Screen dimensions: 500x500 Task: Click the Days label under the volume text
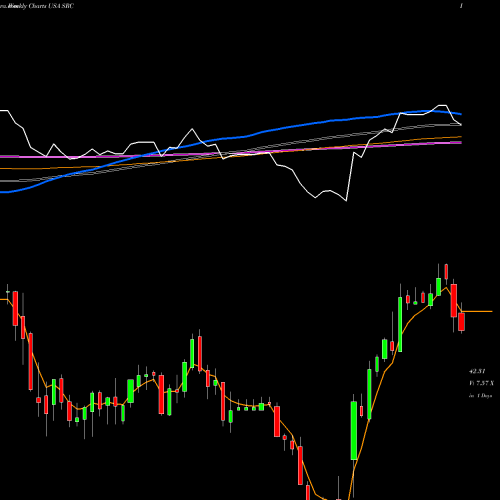click(x=481, y=396)
